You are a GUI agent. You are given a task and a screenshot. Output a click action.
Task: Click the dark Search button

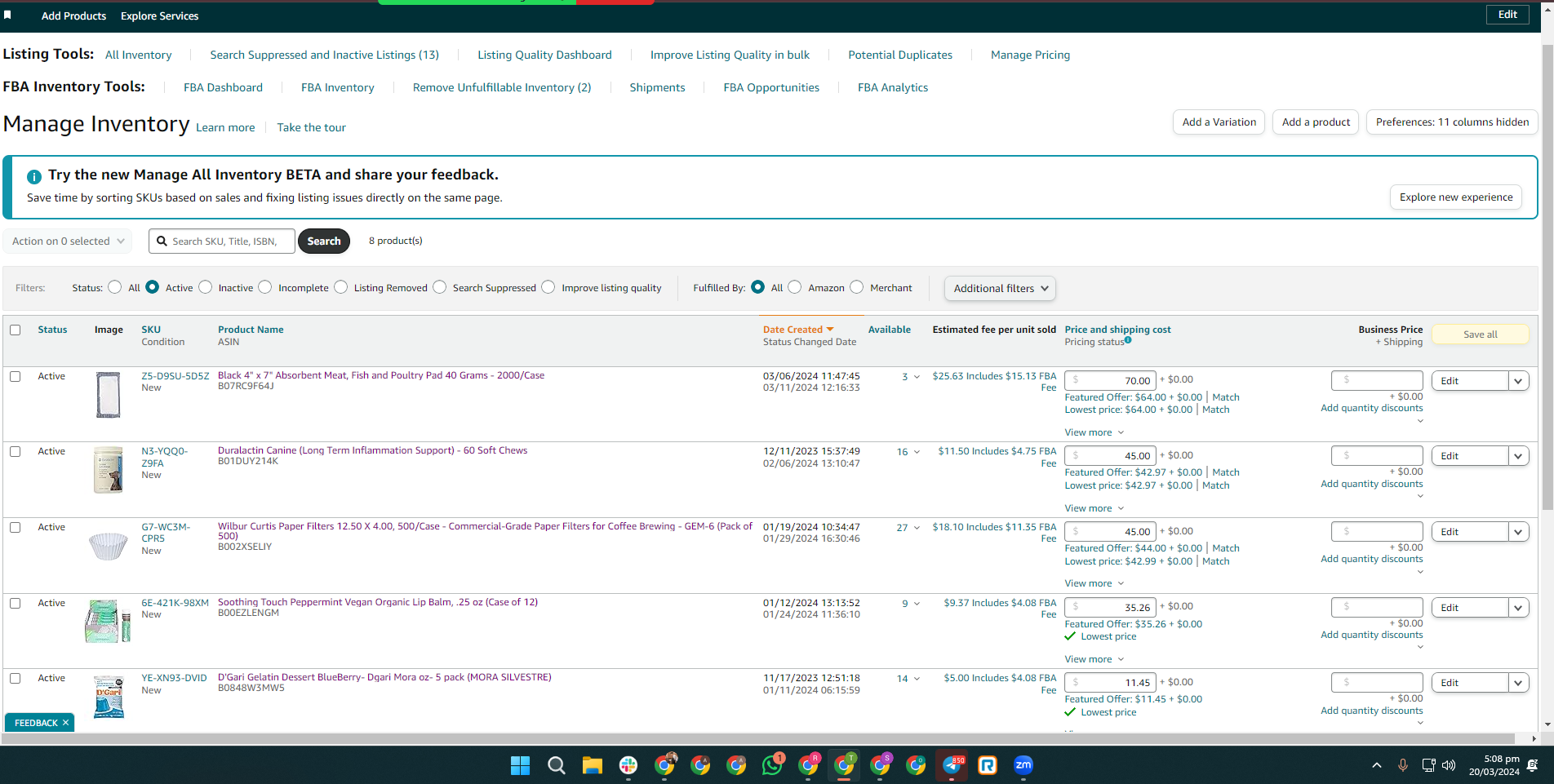[324, 241]
